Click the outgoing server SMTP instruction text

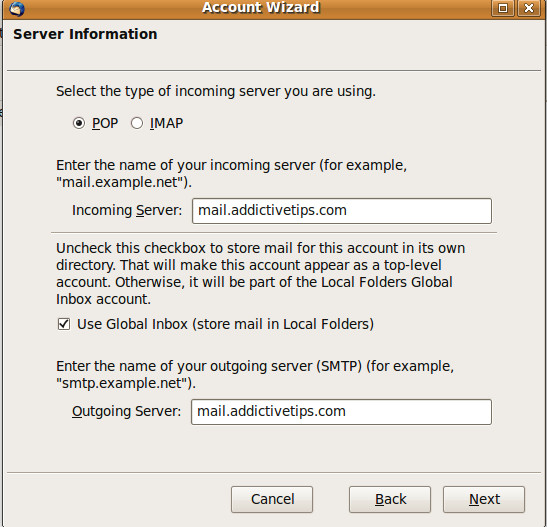255,375
